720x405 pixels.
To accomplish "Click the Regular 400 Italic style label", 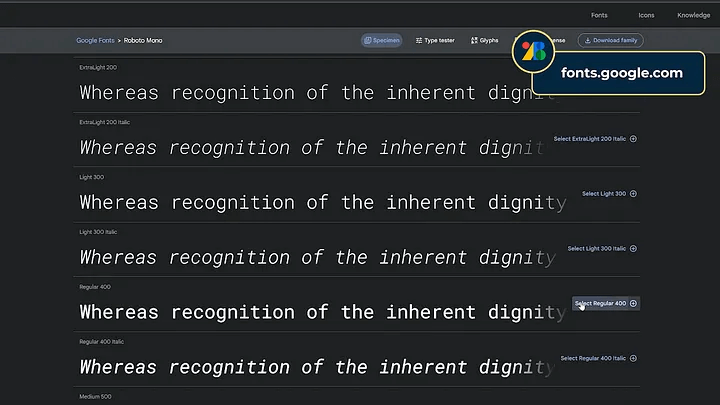I will (x=101, y=342).
